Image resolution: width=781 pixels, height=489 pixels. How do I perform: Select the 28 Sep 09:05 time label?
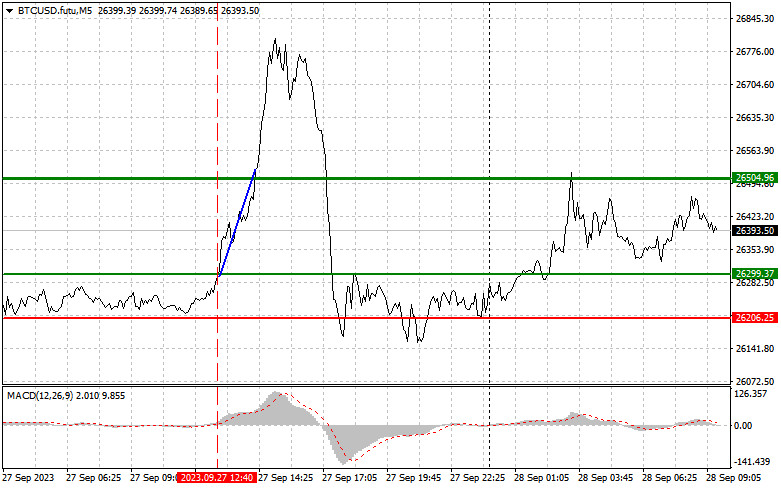point(733,478)
